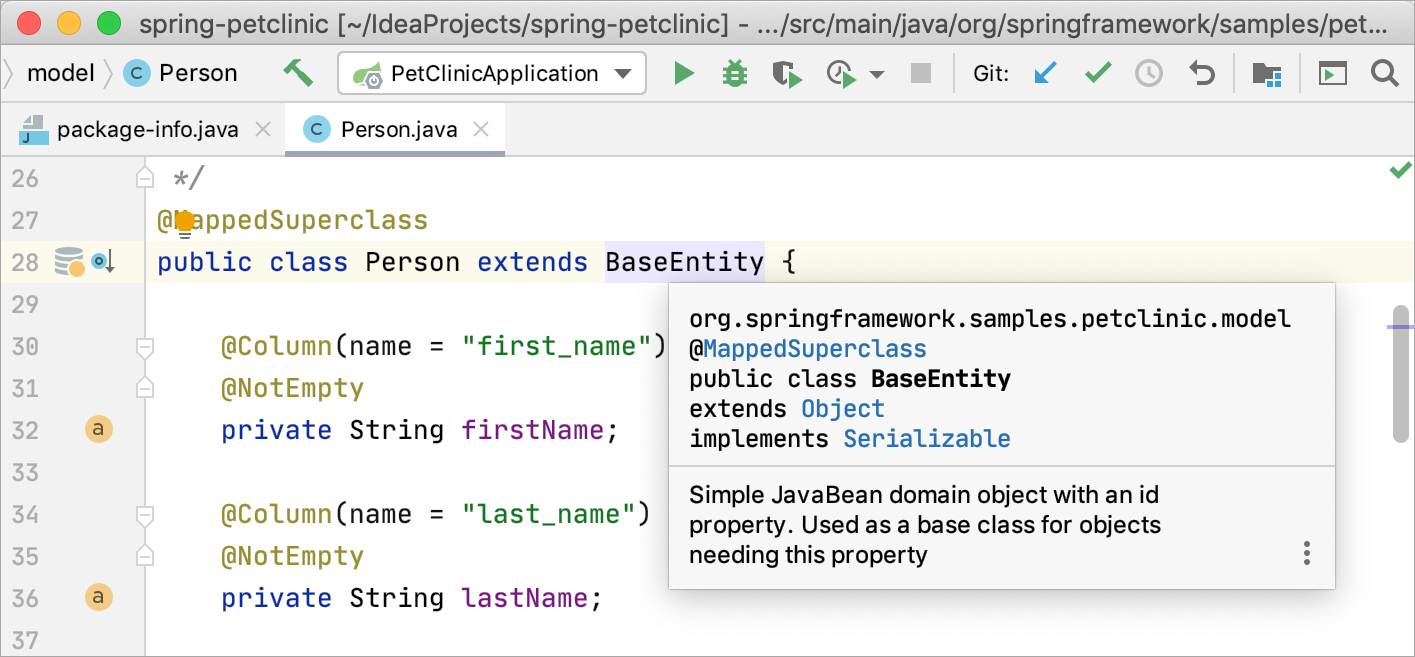Image resolution: width=1415 pixels, height=657 pixels.
Task: Open Search Everywhere magnifier
Action: coord(1384,73)
